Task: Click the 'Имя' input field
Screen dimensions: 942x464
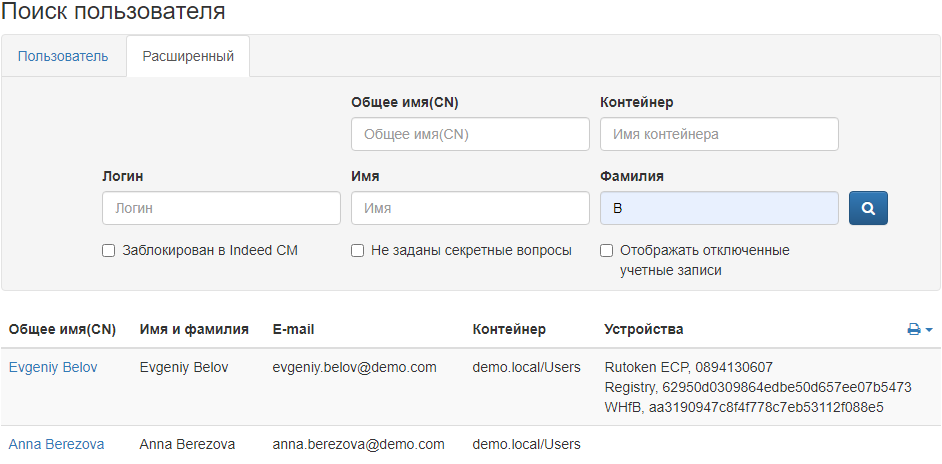Action: [470, 208]
